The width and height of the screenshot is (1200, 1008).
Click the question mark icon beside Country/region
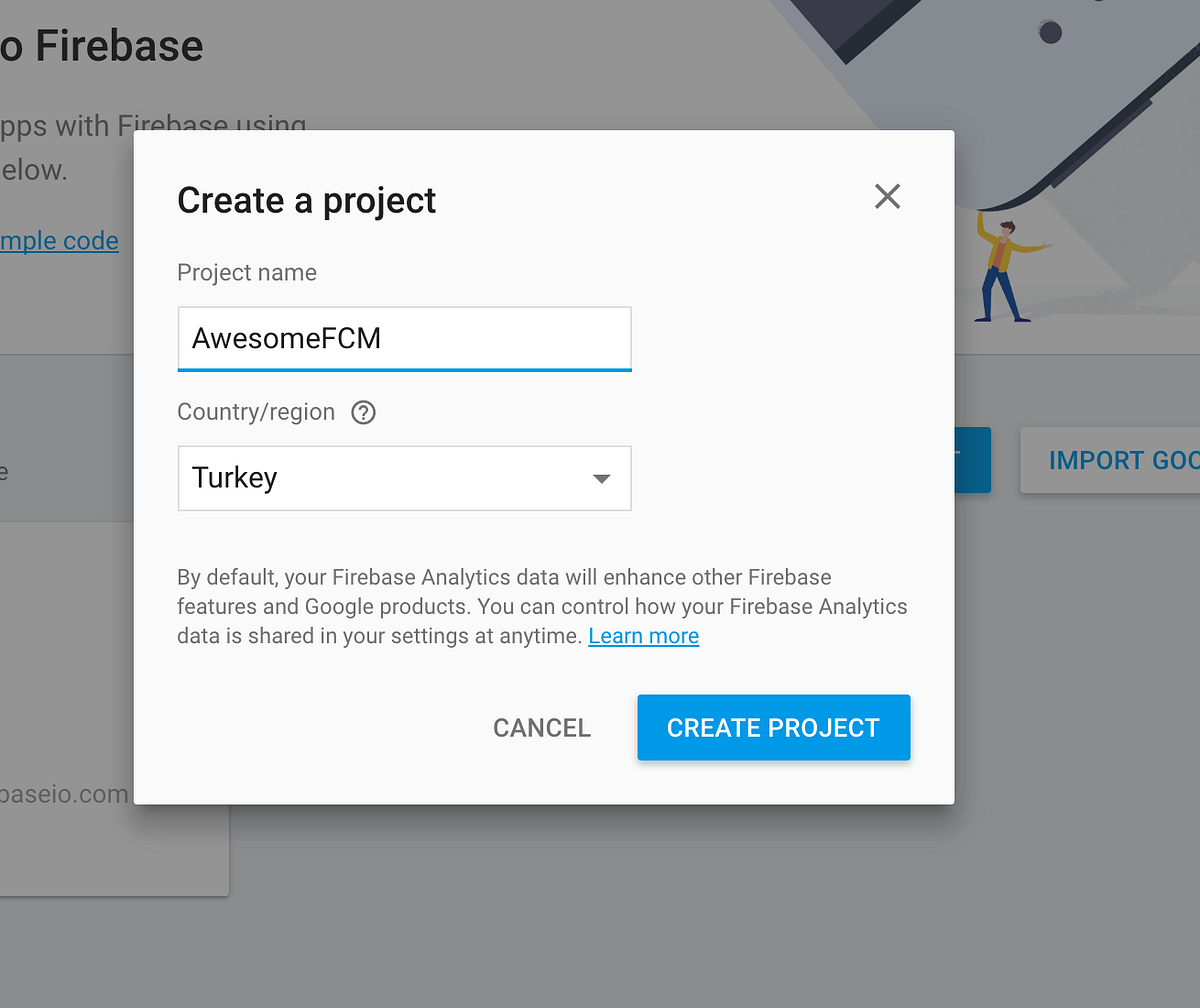click(362, 412)
